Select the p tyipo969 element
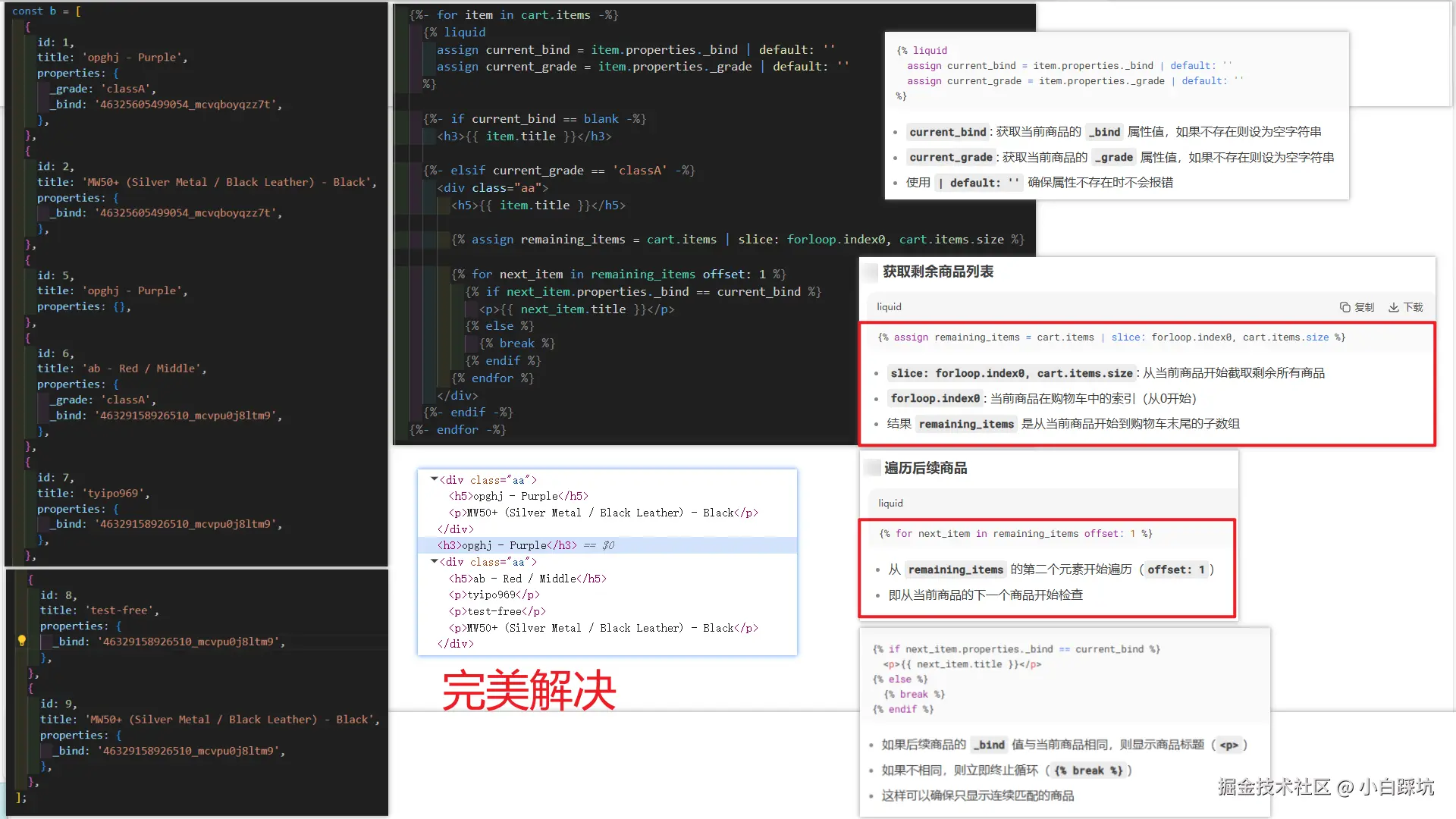This screenshot has height=819, width=1456. (x=494, y=595)
